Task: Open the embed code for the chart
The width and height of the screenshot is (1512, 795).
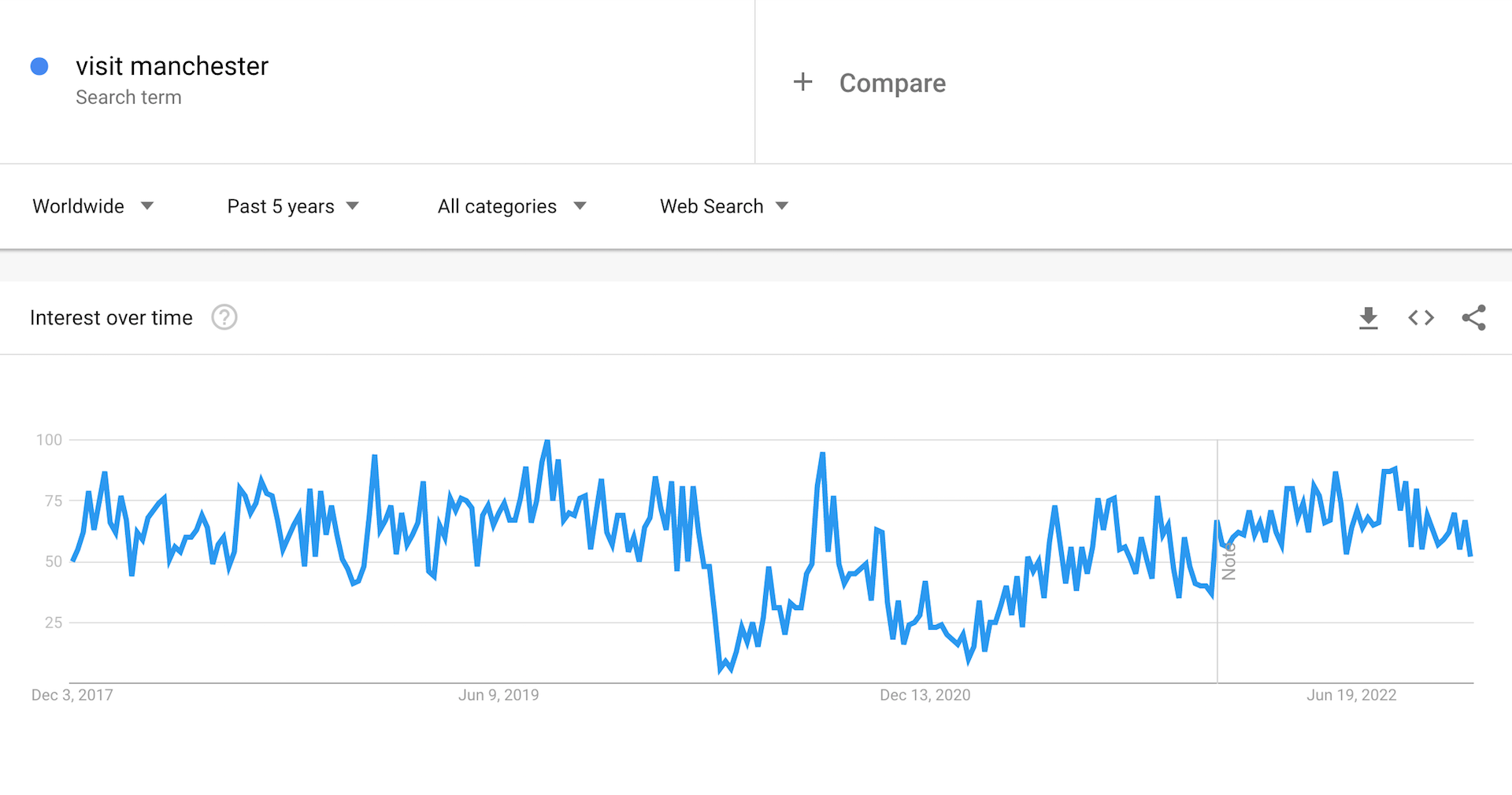Action: click(x=1421, y=317)
